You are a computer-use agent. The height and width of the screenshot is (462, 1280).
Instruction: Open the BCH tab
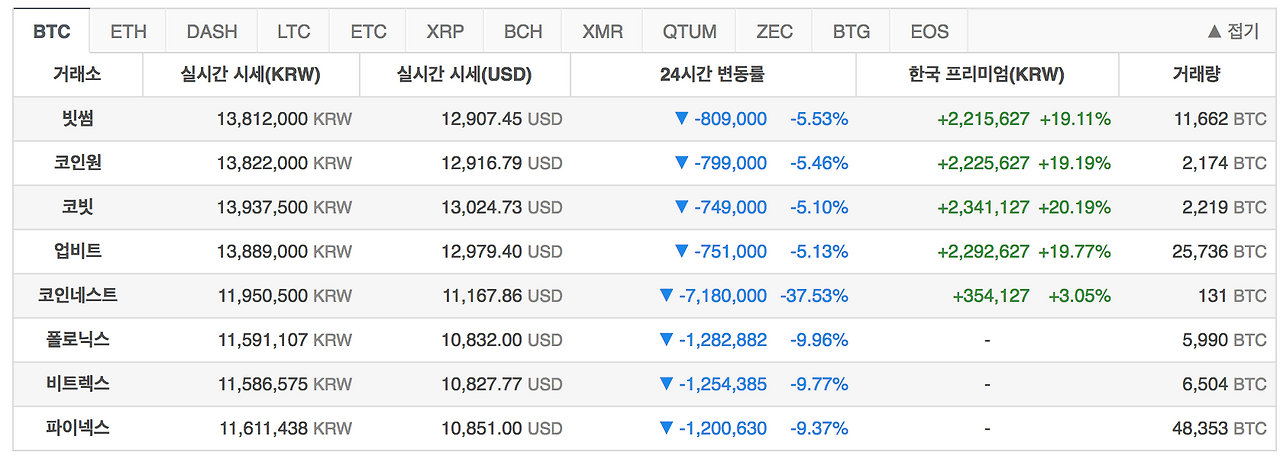click(523, 31)
